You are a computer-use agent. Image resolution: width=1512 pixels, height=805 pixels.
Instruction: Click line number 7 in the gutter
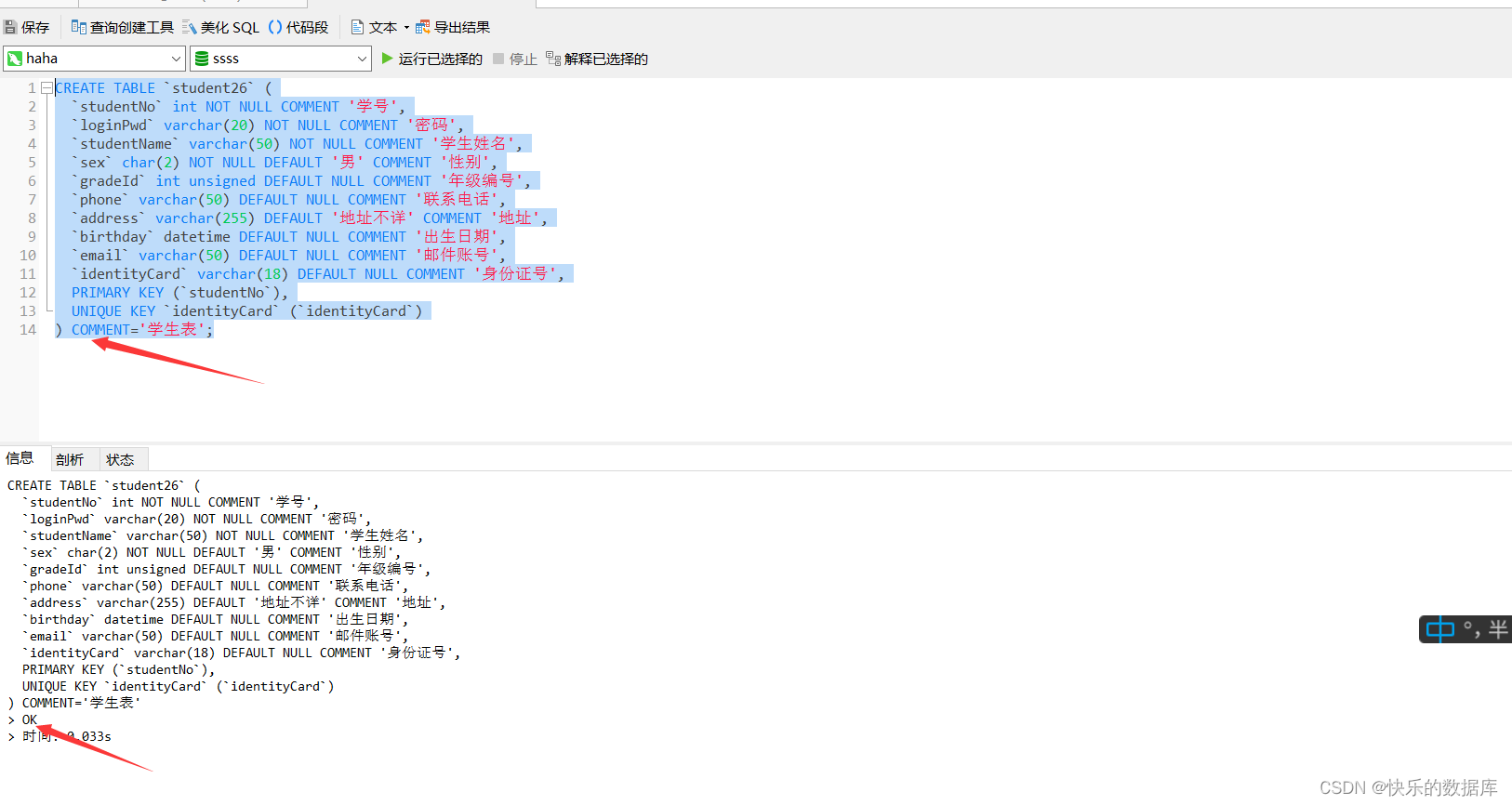32,199
